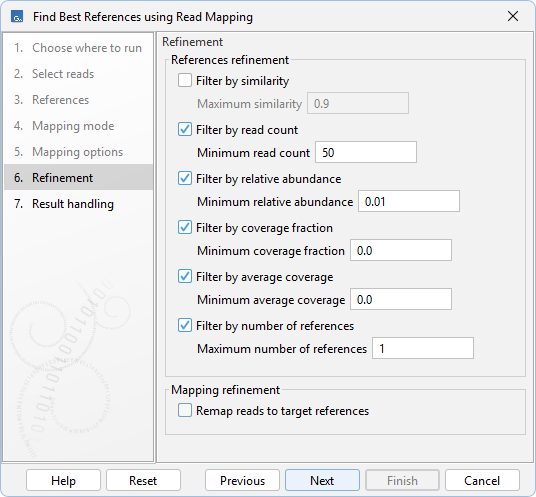Click the Filter by similarity label

click(243, 81)
